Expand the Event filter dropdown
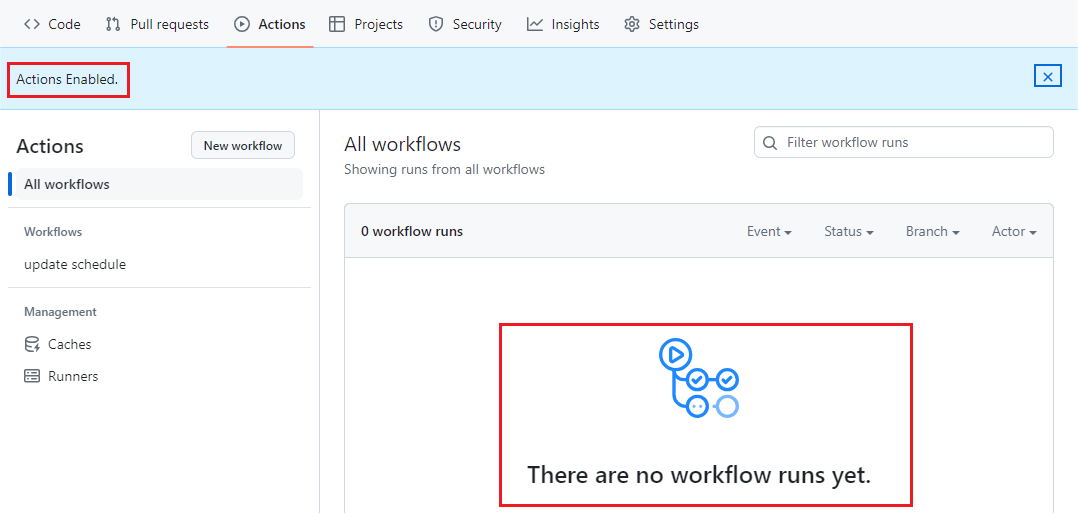The image size is (1078, 514). tap(769, 231)
